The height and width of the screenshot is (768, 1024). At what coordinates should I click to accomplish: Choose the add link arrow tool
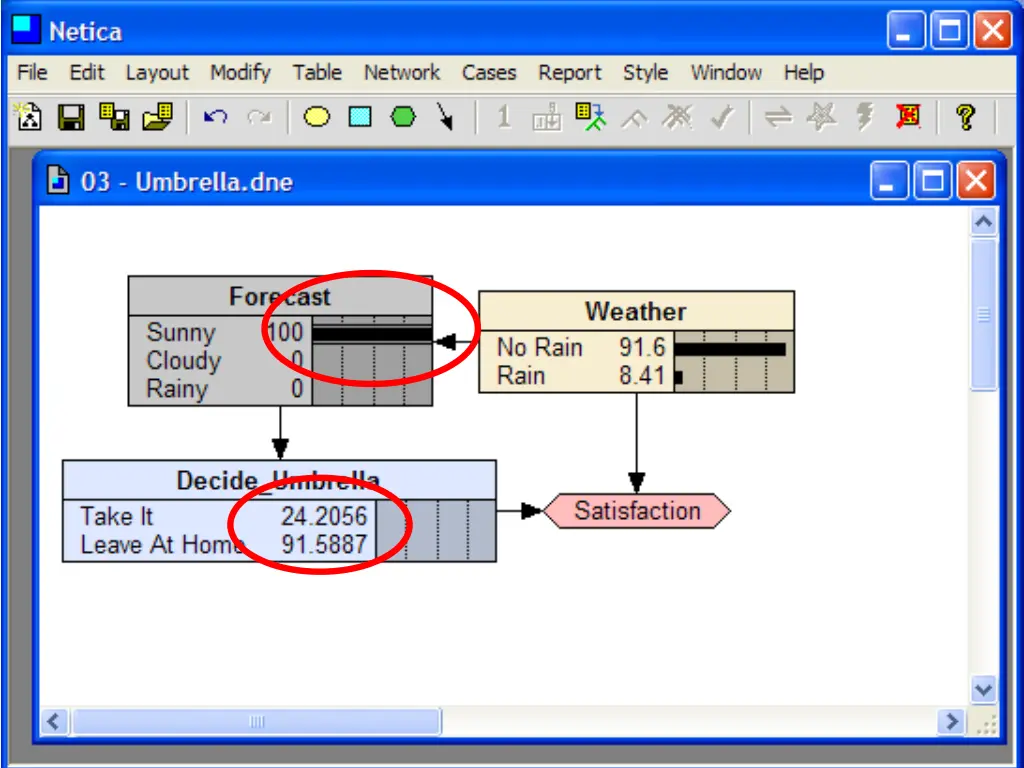pyautogui.click(x=445, y=118)
